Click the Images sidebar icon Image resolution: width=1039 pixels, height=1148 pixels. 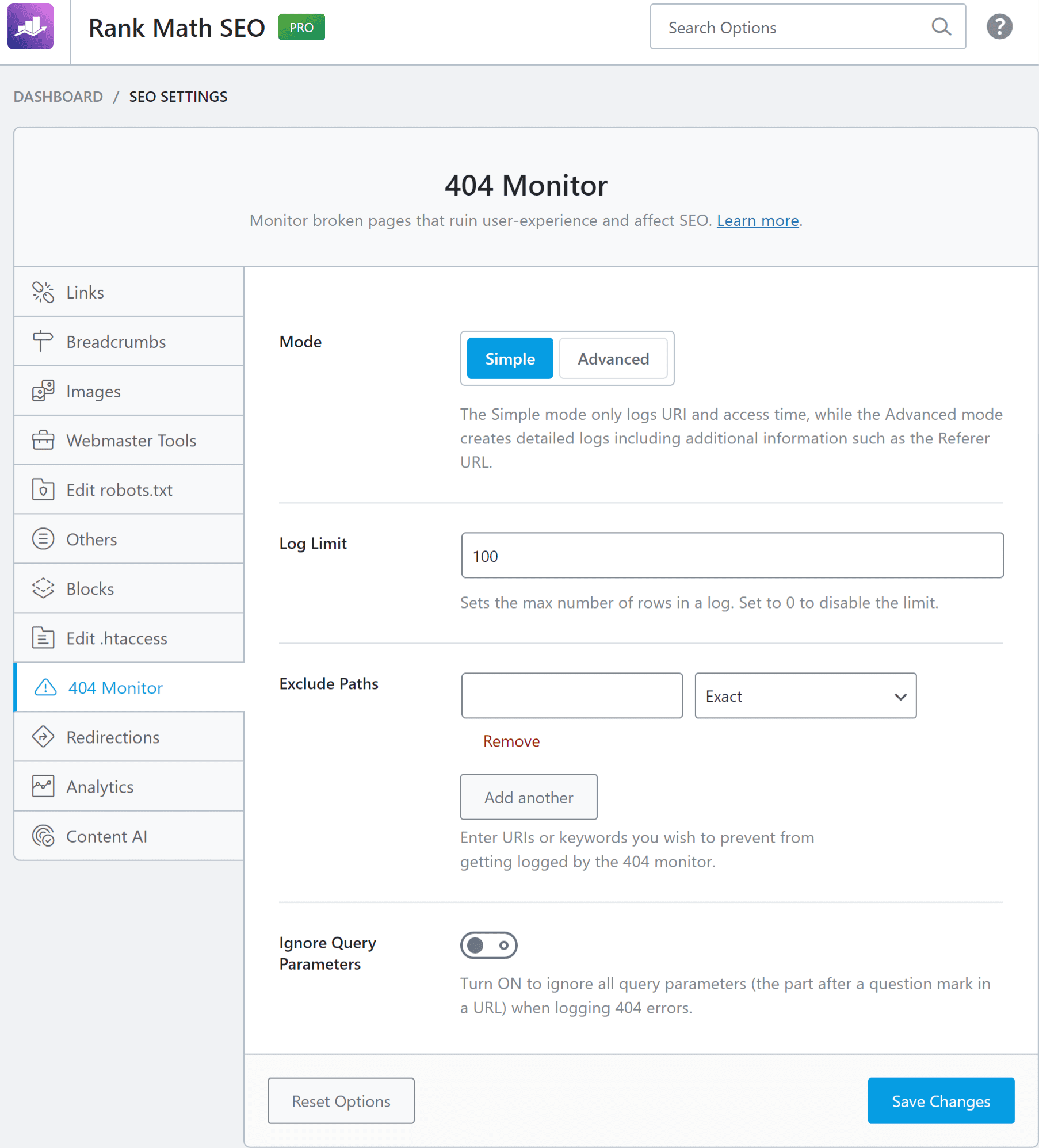coord(43,391)
